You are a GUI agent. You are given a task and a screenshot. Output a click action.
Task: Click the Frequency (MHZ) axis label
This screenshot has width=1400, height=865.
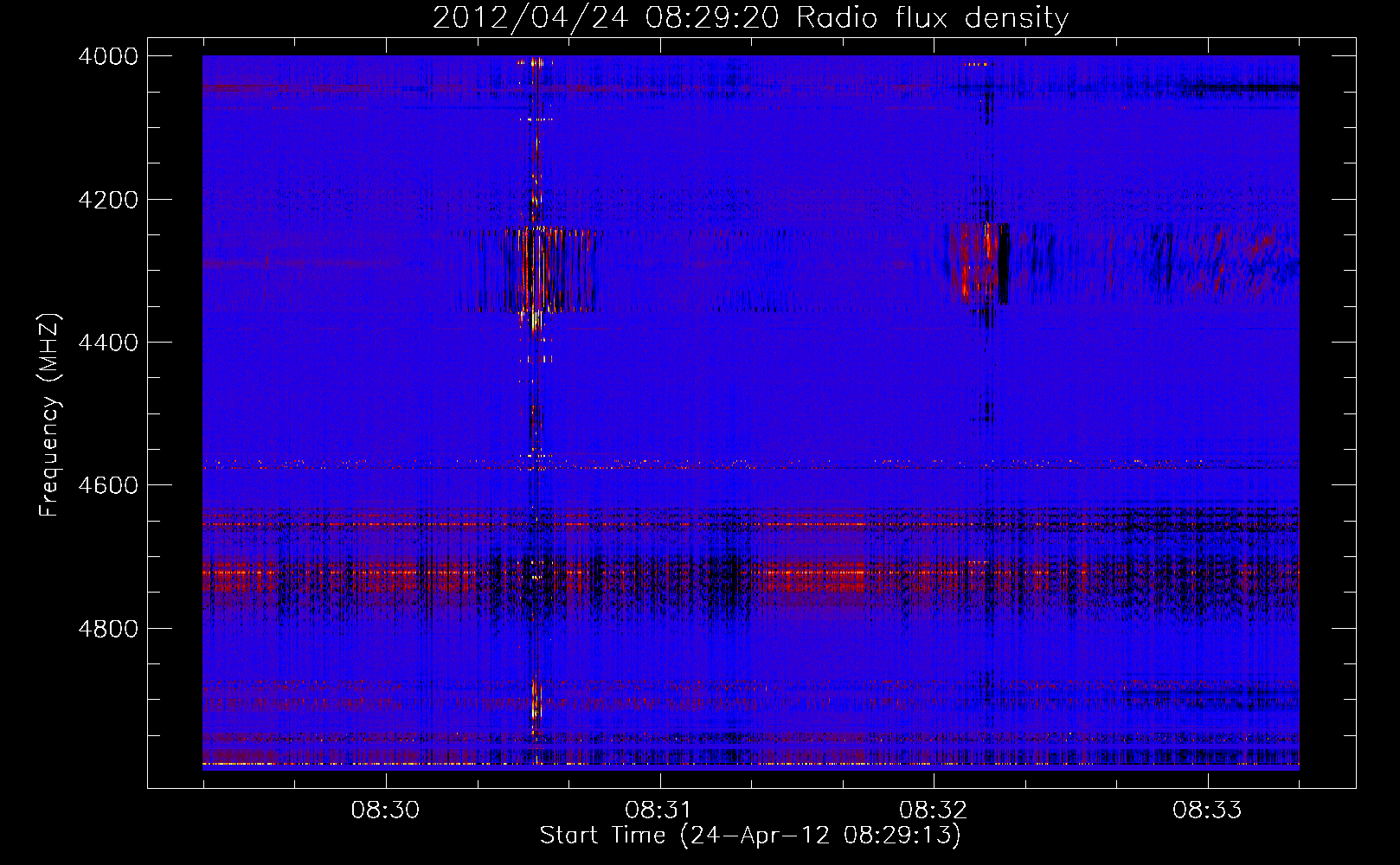click(x=50, y=415)
